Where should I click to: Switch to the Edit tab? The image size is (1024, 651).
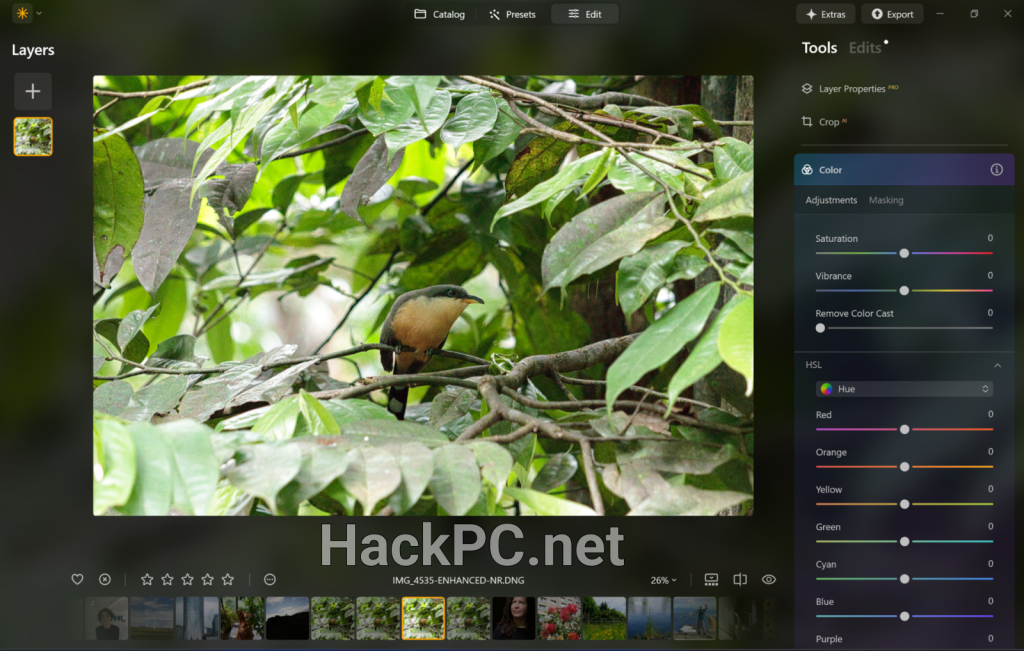[x=584, y=14]
